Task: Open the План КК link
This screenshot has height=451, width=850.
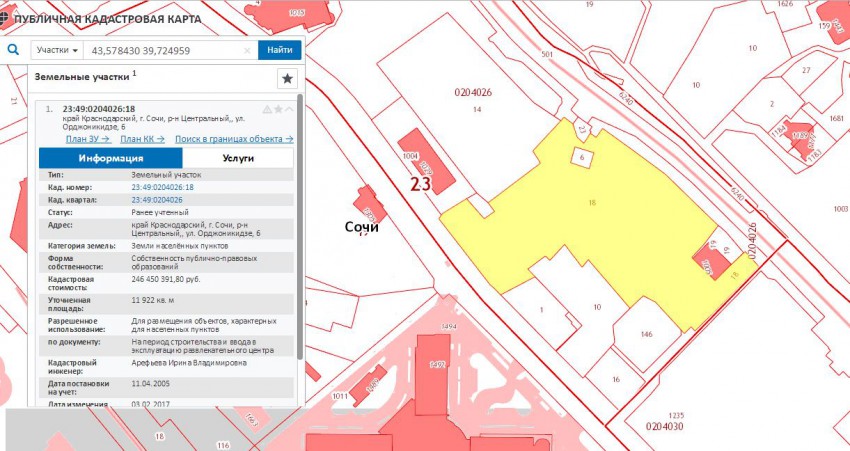Action: 142,139
